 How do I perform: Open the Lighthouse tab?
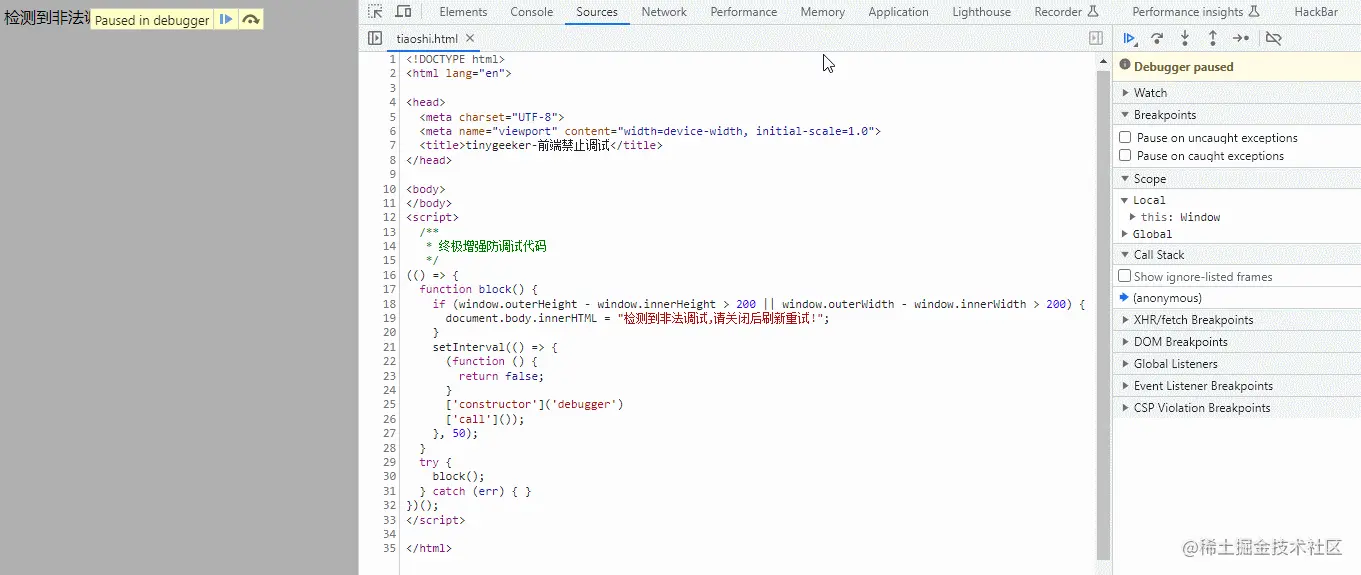981,12
